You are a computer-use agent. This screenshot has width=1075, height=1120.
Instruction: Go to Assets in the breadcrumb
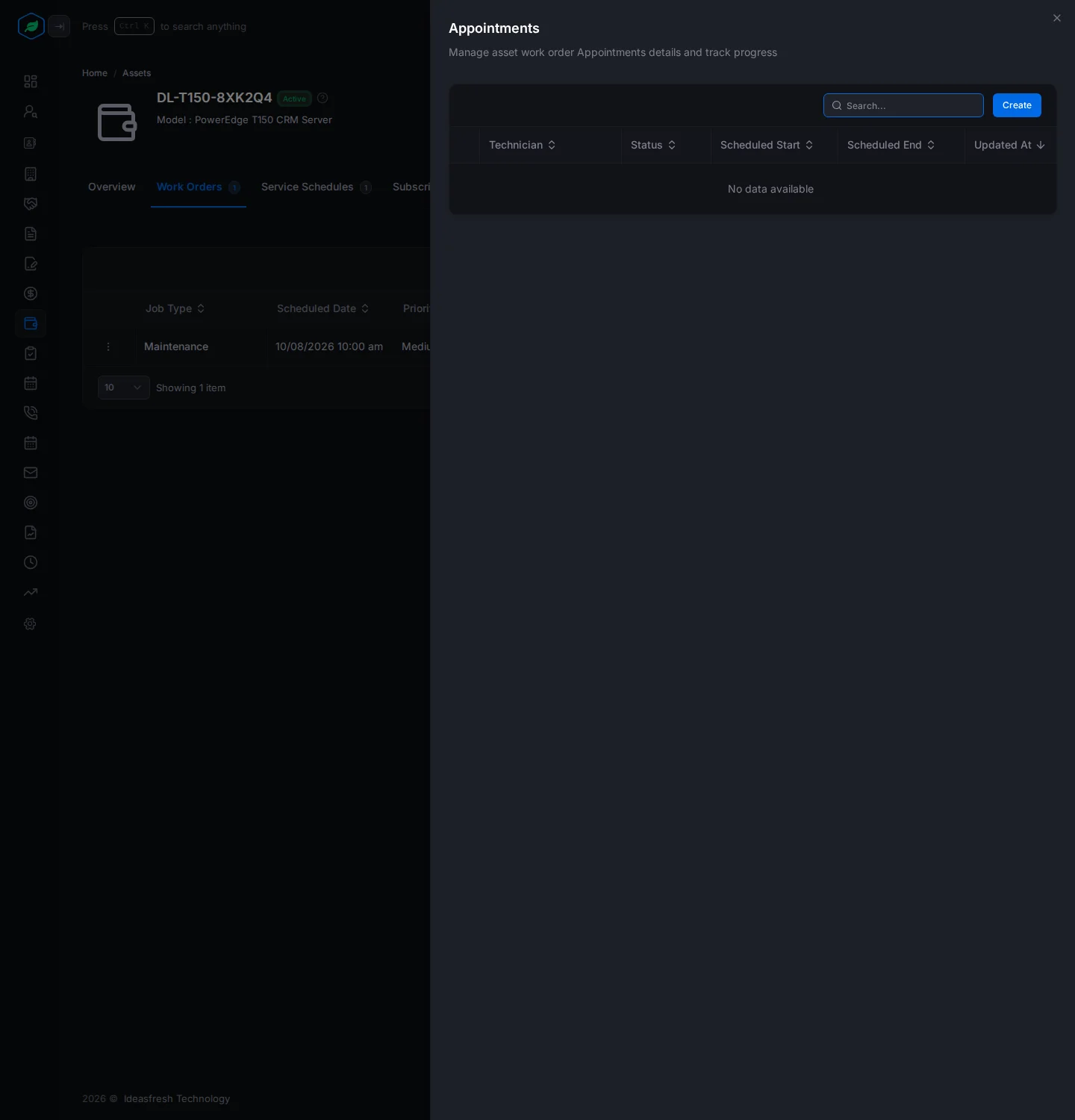click(x=137, y=73)
